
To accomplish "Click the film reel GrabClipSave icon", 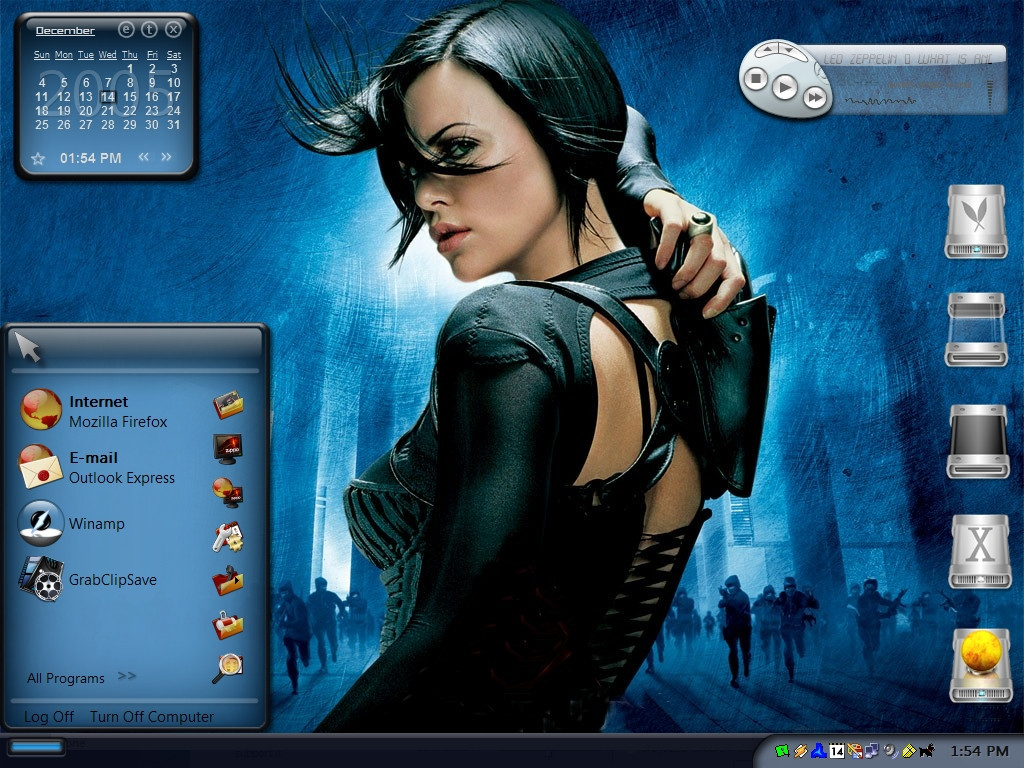I will tap(40, 579).
